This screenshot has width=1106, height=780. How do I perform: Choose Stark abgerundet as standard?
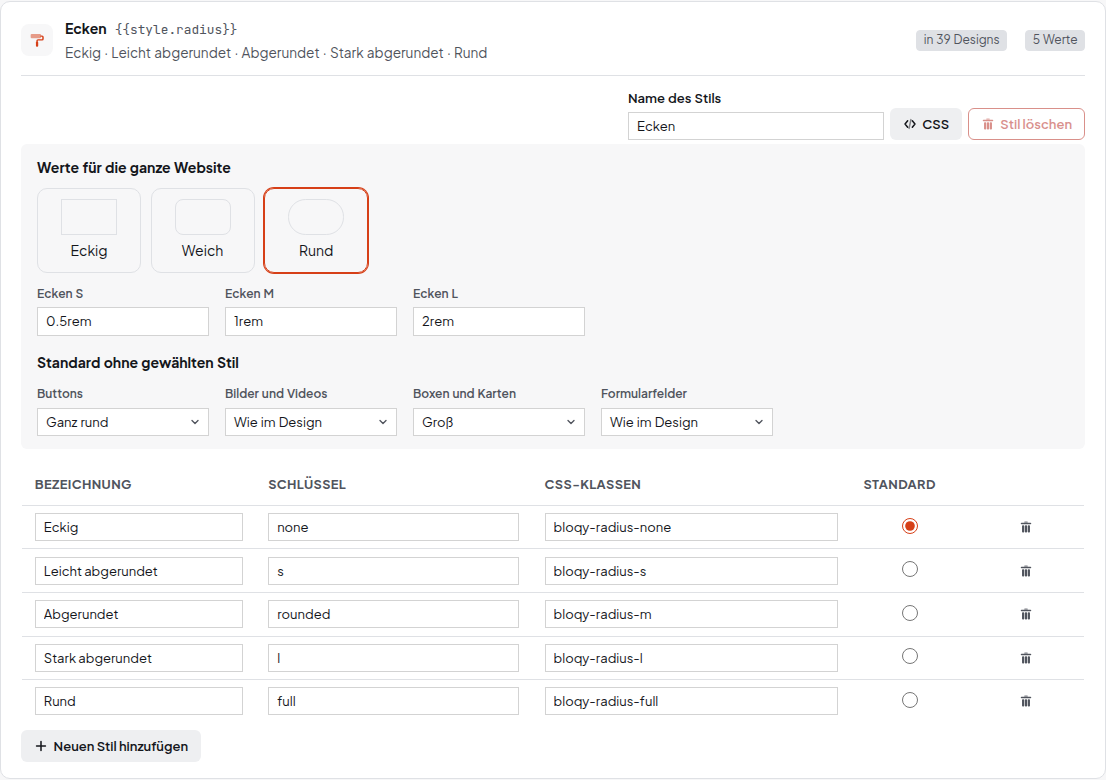pos(910,657)
